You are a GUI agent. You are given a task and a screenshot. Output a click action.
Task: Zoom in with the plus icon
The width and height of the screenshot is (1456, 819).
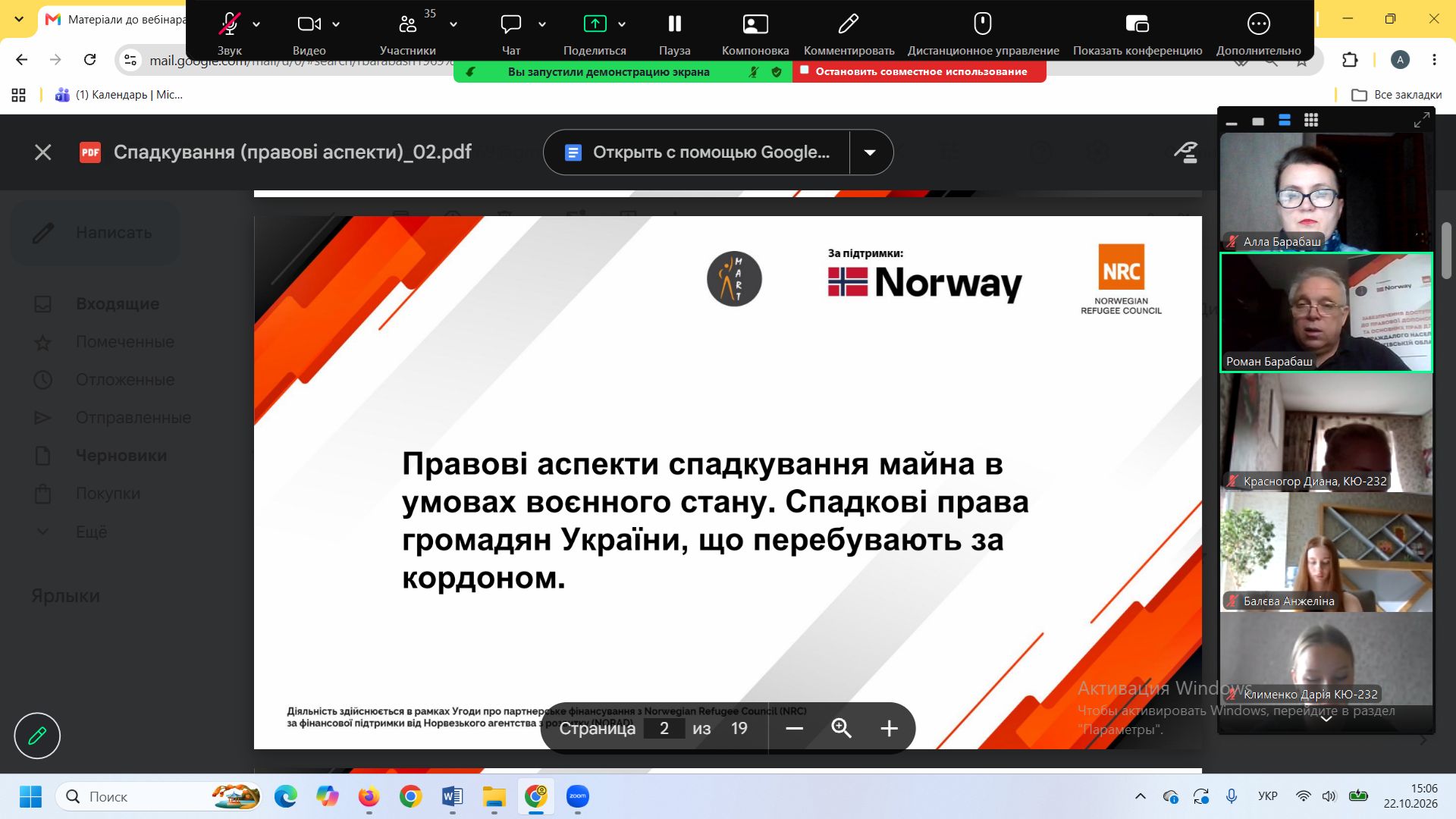(x=889, y=729)
